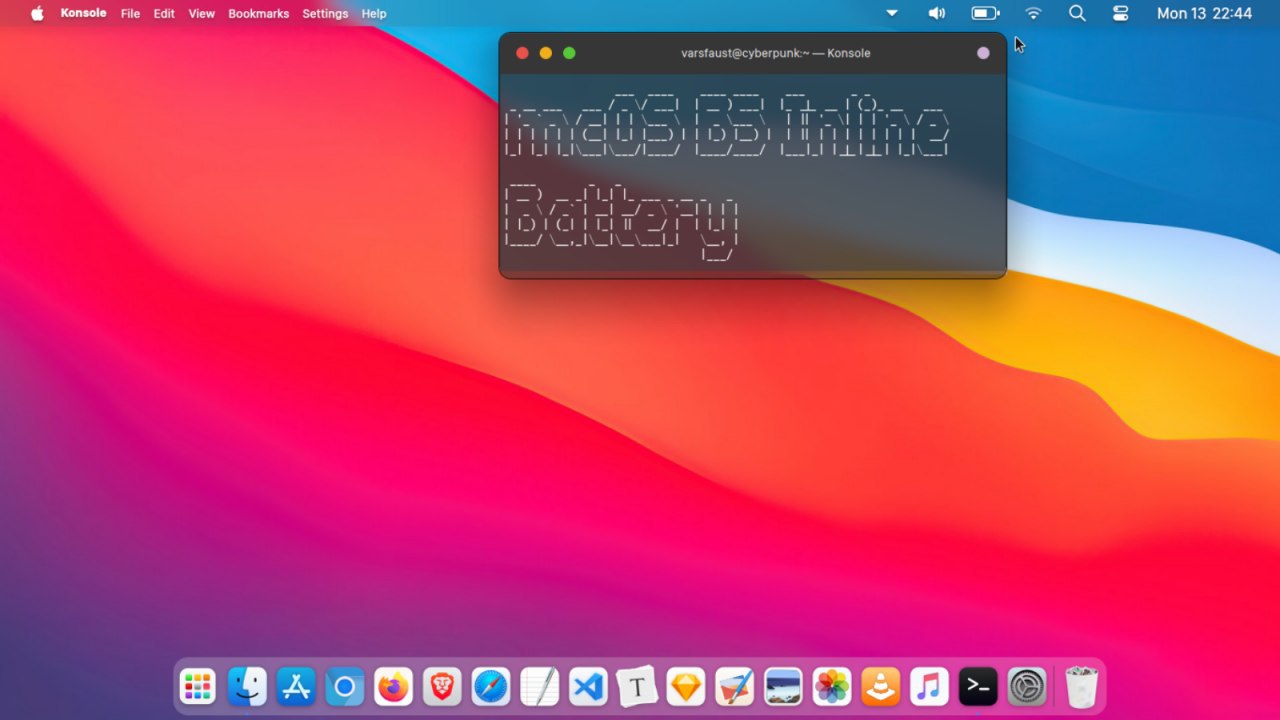Open the Chromium browser in the dock

345,687
